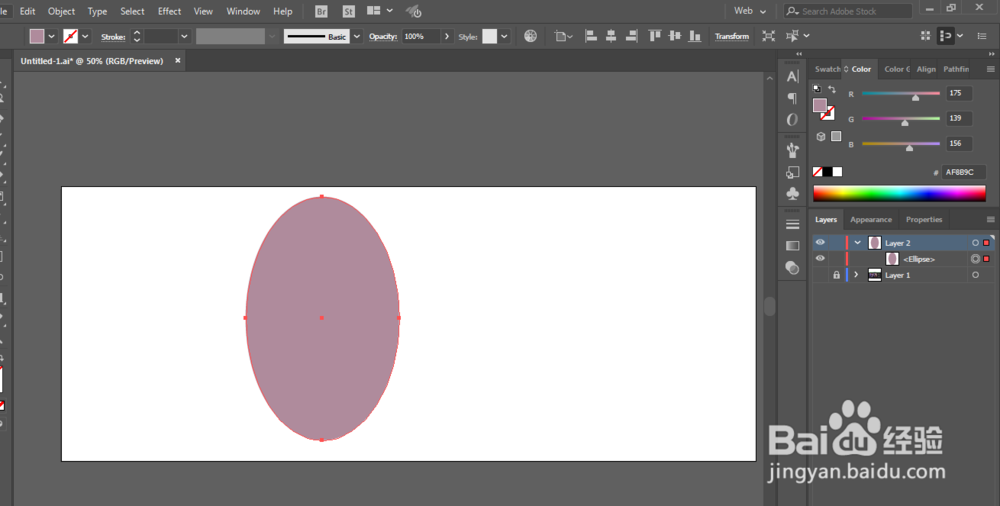Open the Paragraph panel icon
Image resolution: width=1000 pixels, height=506 pixels.
tap(792, 98)
